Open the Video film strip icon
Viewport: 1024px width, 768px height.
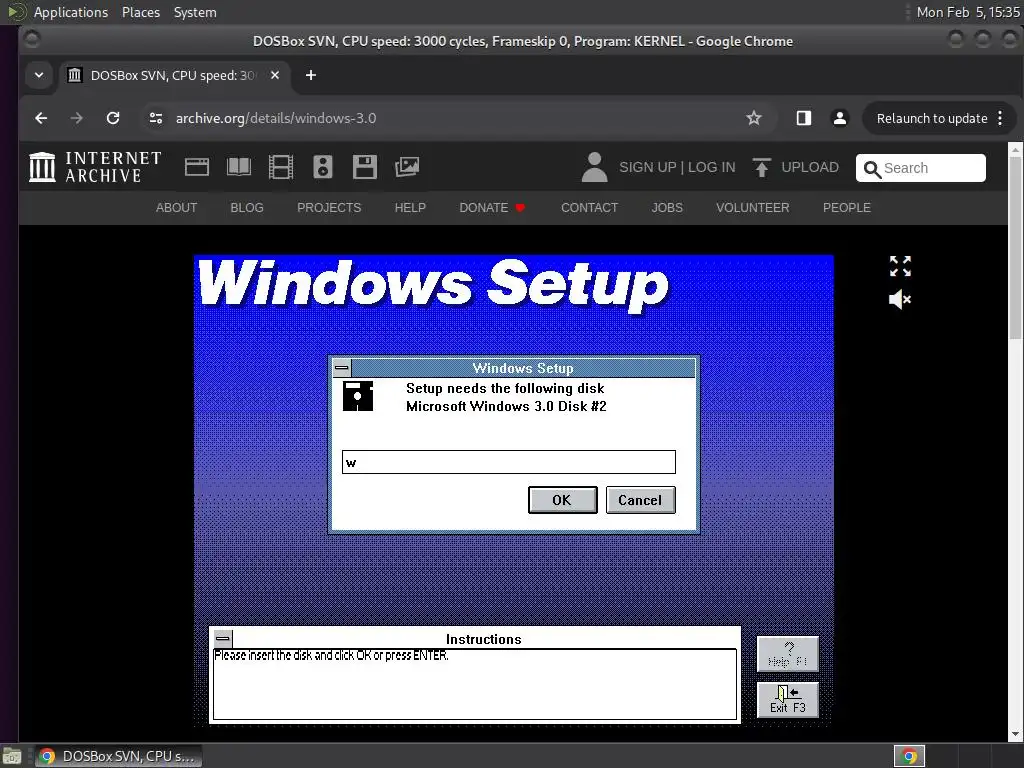[x=281, y=167]
